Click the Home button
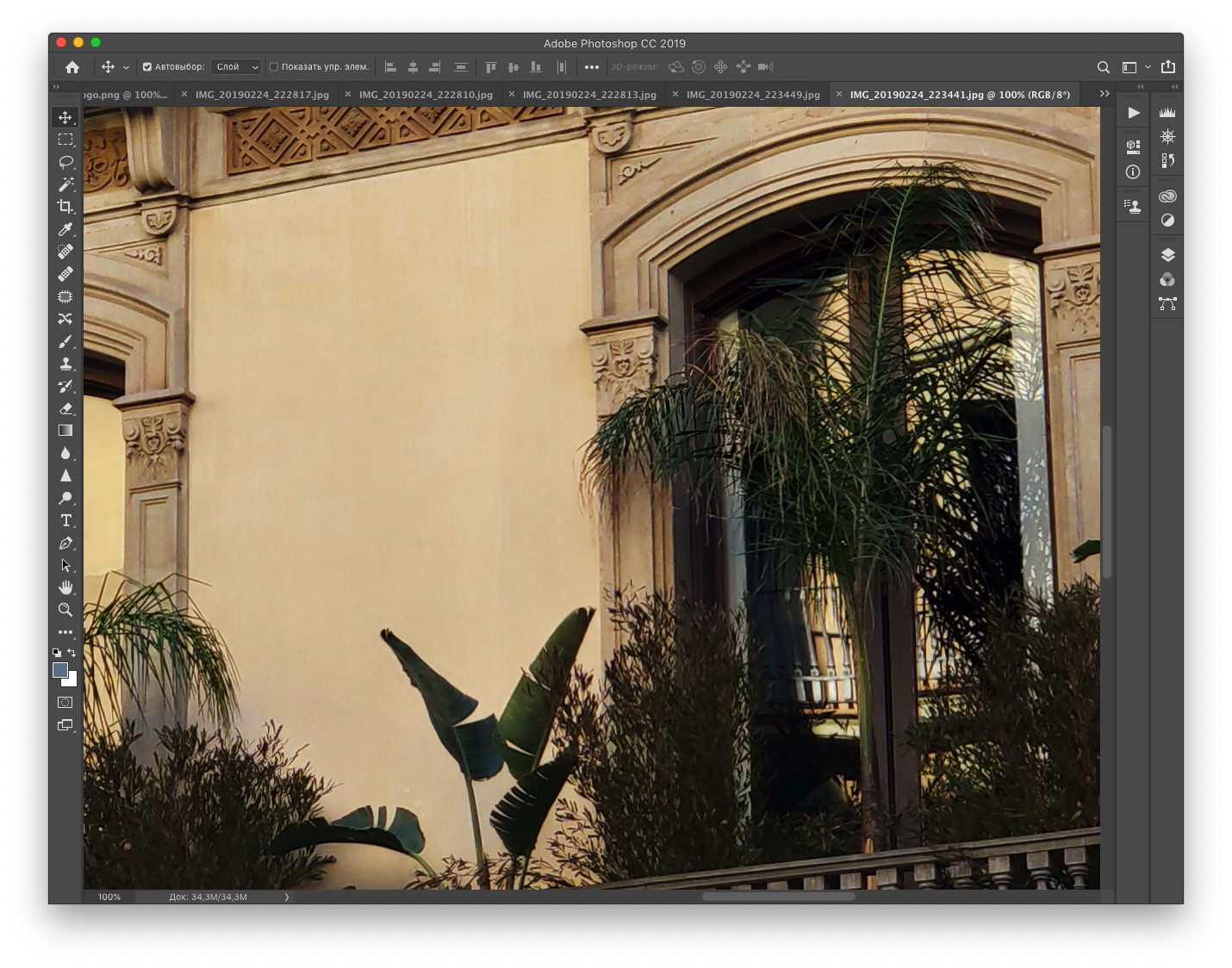Viewport: 1232px width, 968px height. coord(72,67)
